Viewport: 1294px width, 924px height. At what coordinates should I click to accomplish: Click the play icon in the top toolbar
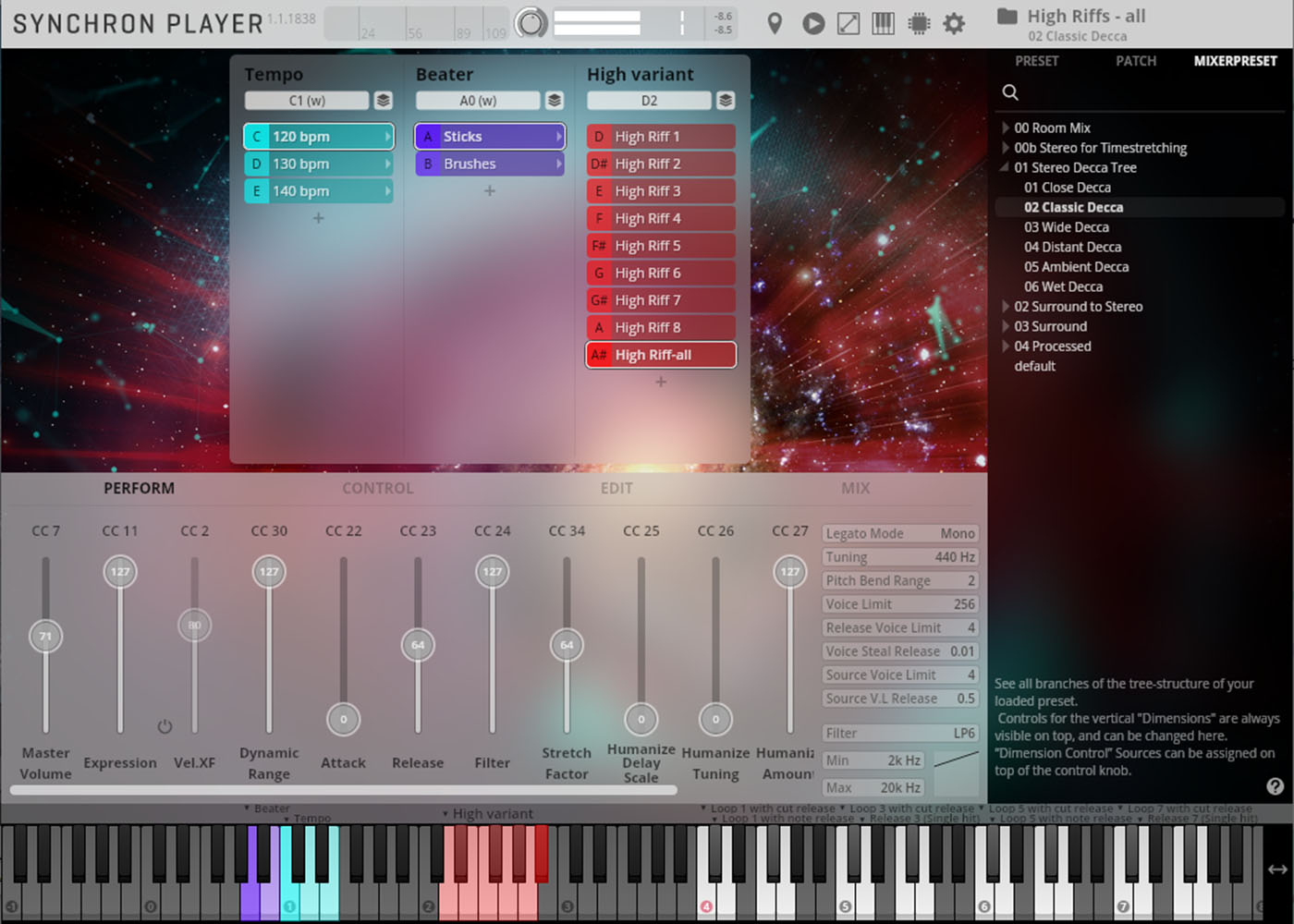coord(812,23)
